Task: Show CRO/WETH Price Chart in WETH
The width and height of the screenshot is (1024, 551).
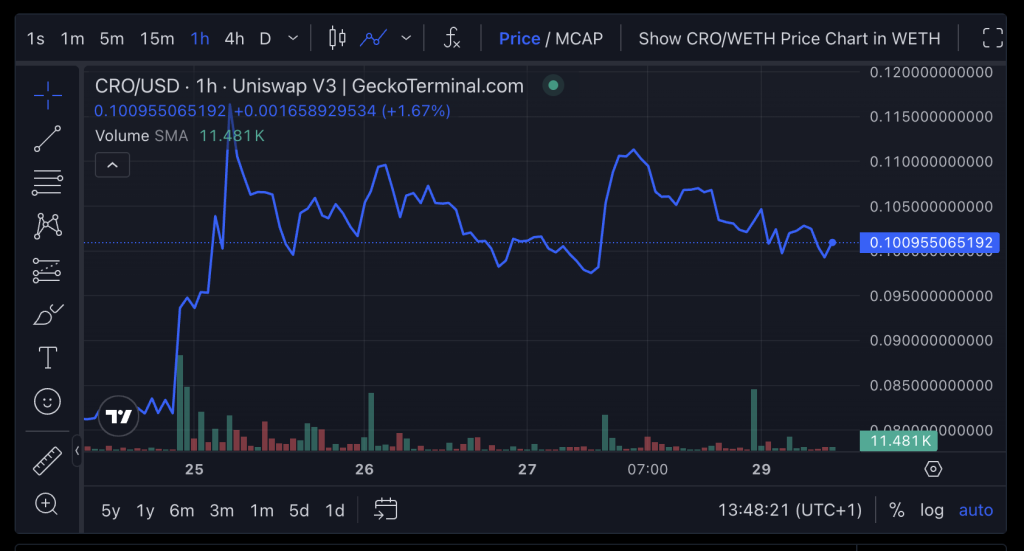Action: (x=790, y=39)
